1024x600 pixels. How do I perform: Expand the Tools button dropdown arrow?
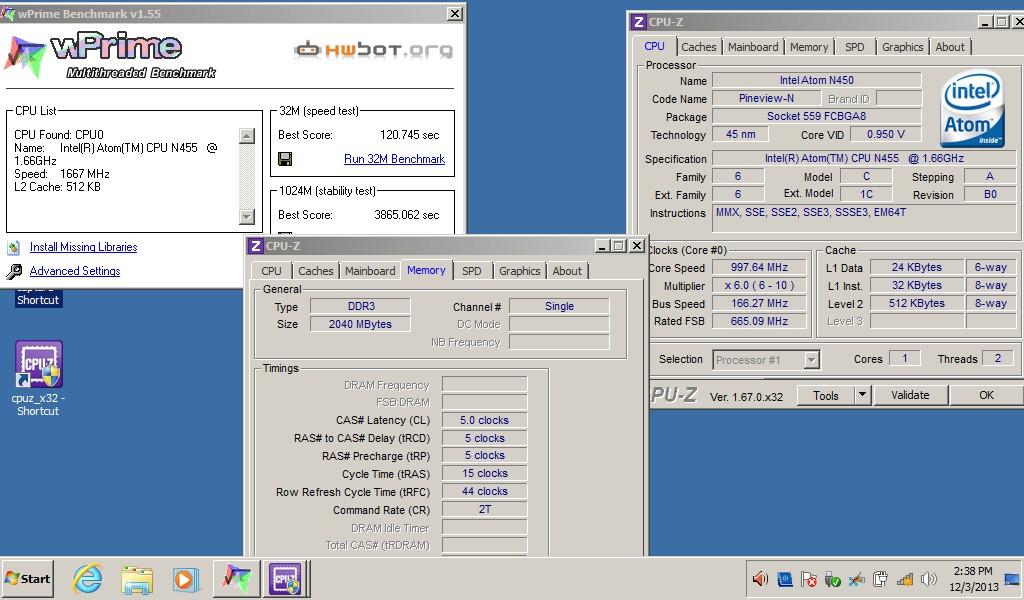[x=863, y=395]
